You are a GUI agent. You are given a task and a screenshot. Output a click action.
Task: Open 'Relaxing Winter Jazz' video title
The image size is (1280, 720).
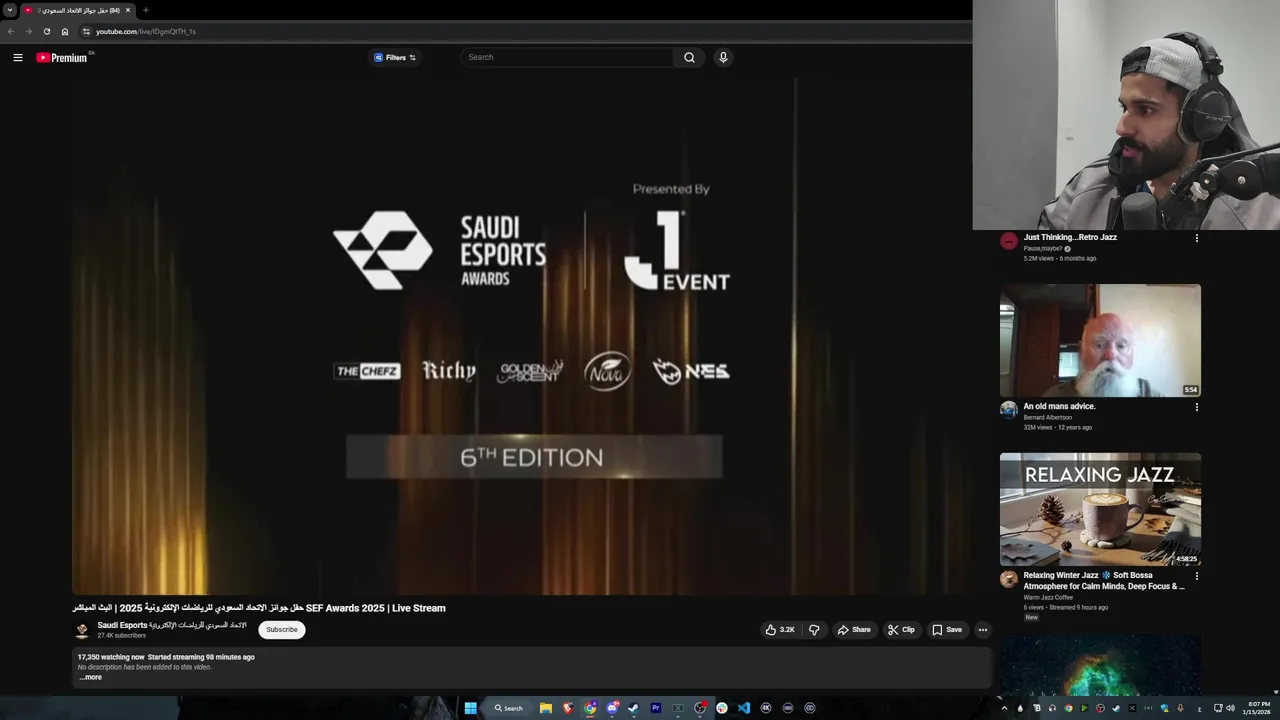point(1103,581)
